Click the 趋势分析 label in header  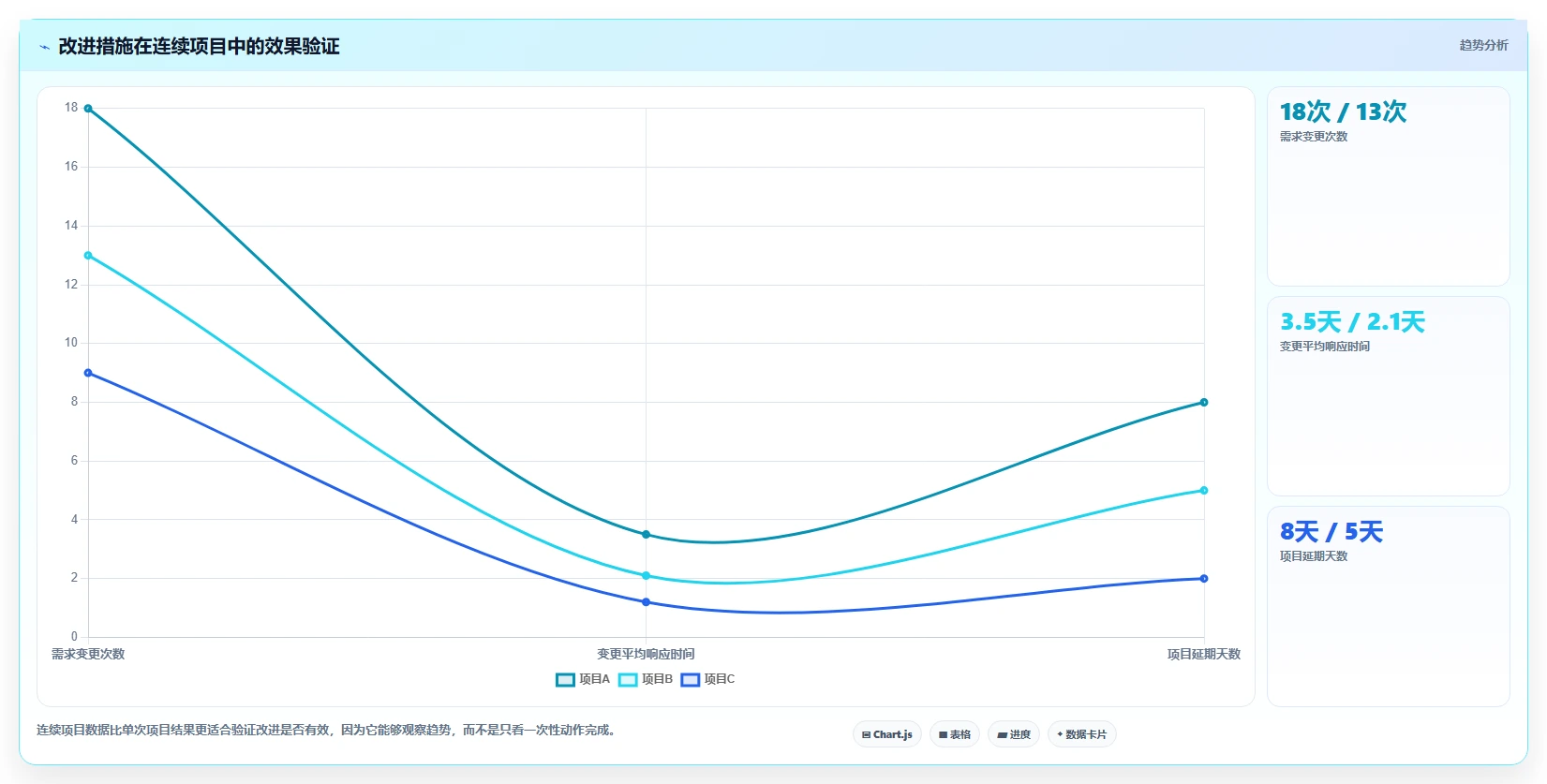pos(1483,45)
